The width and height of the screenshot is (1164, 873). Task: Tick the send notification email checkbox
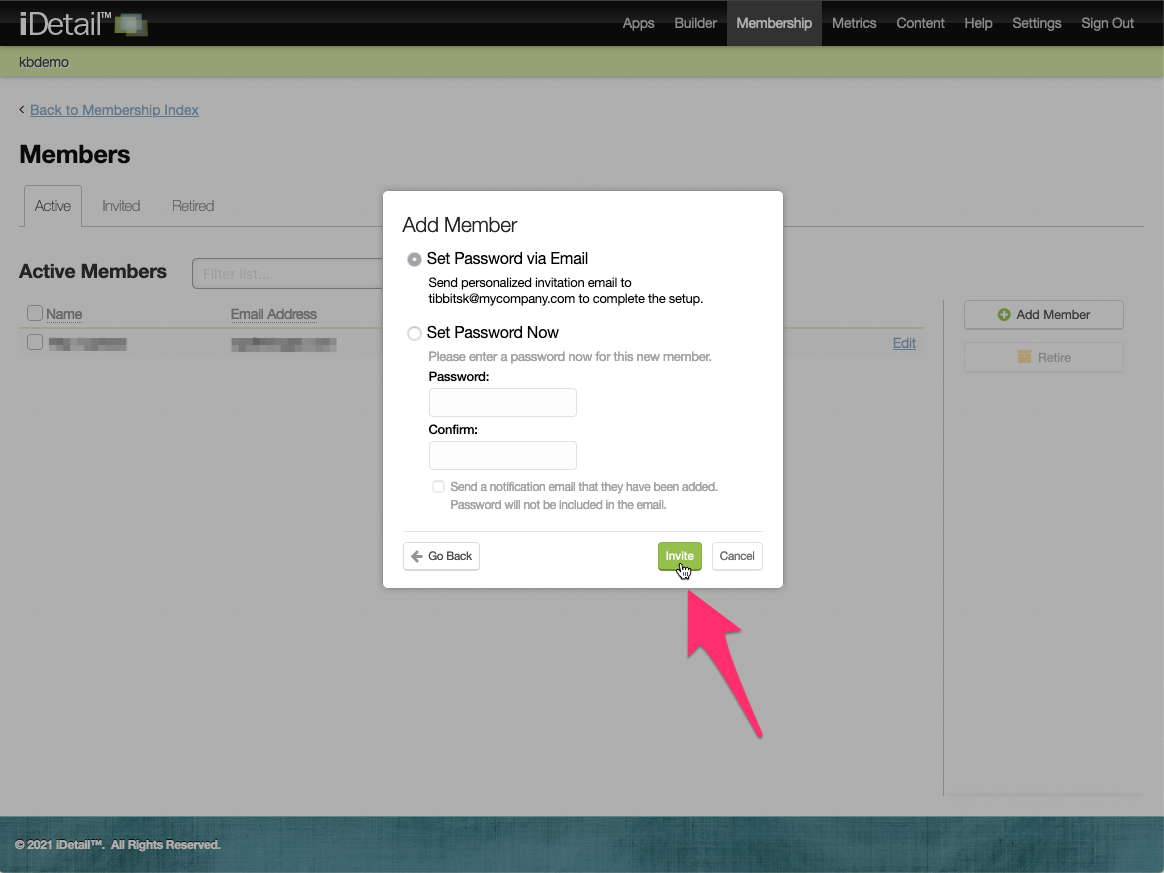(439, 487)
